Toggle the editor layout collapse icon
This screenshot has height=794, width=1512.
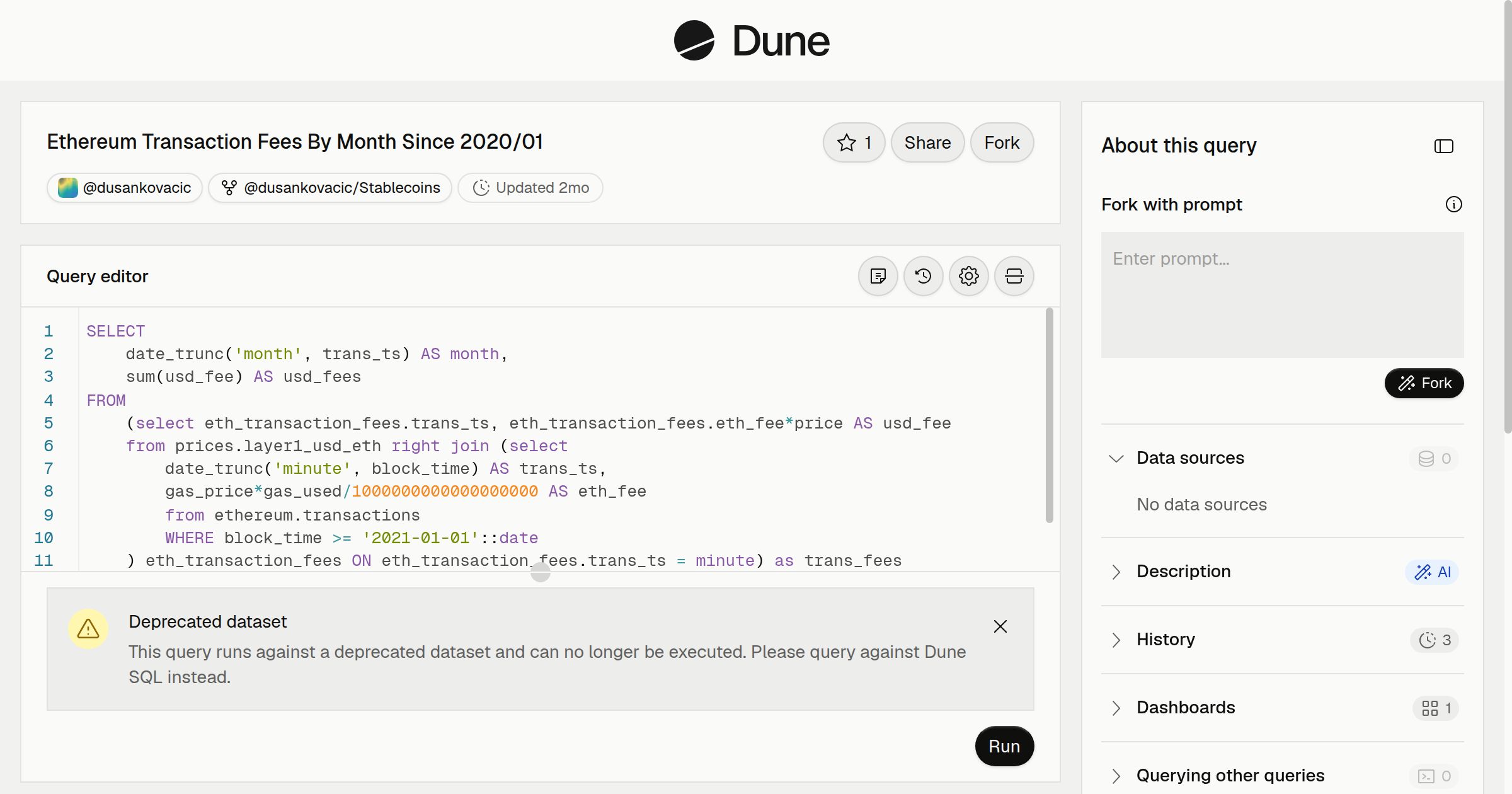click(x=1014, y=276)
